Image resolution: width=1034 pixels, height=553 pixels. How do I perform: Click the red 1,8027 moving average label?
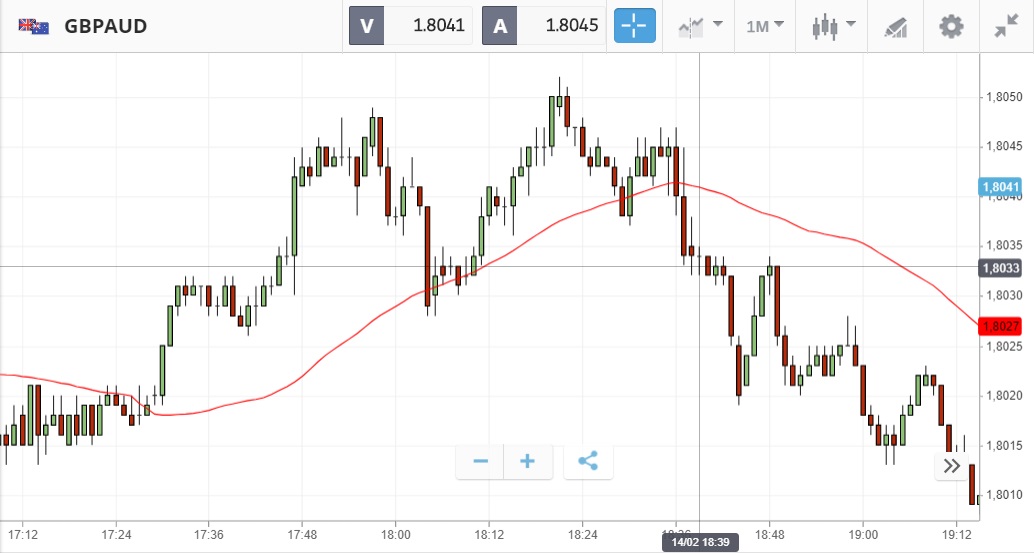pyautogui.click(x=1000, y=326)
